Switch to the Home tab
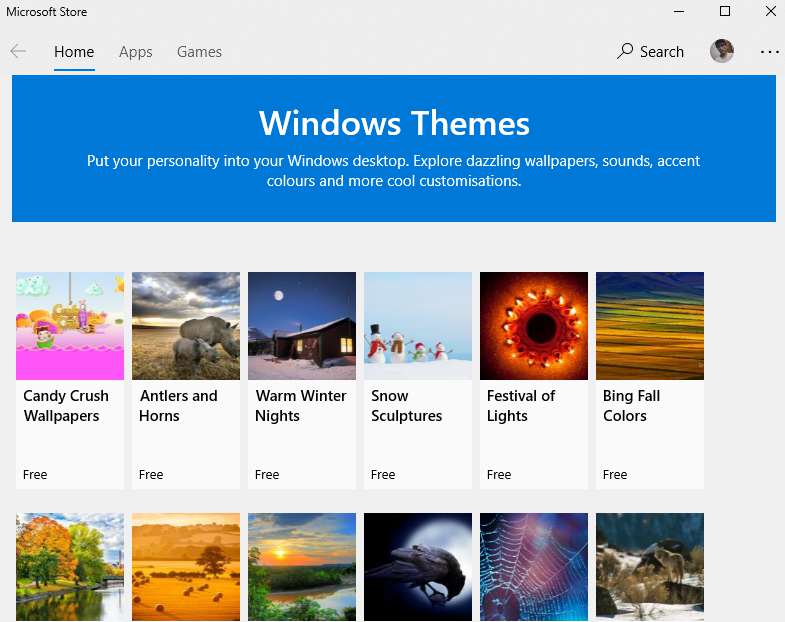Image resolution: width=785 pixels, height=622 pixels. (x=74, y=52)
